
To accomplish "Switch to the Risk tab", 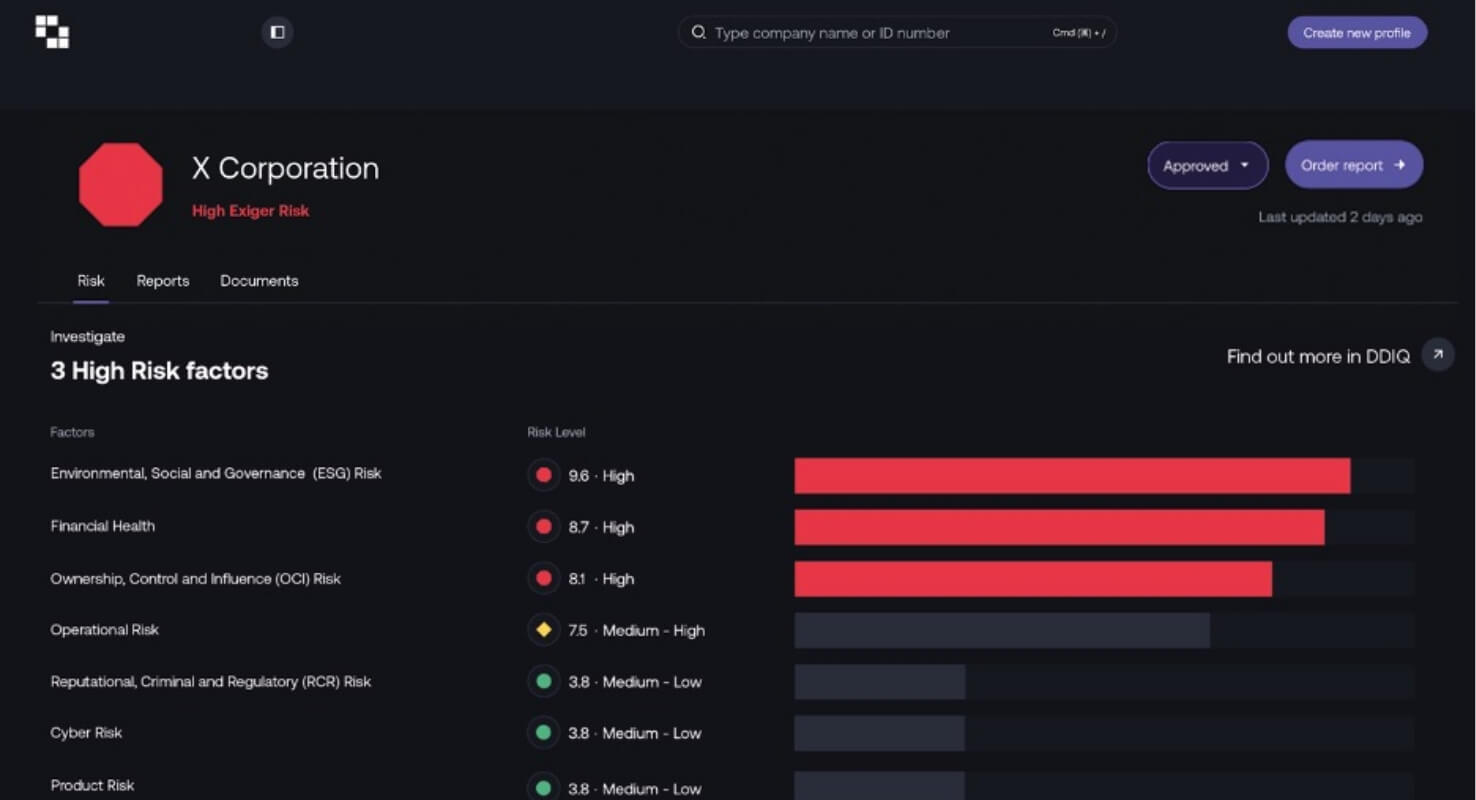I will coord(91,281).
